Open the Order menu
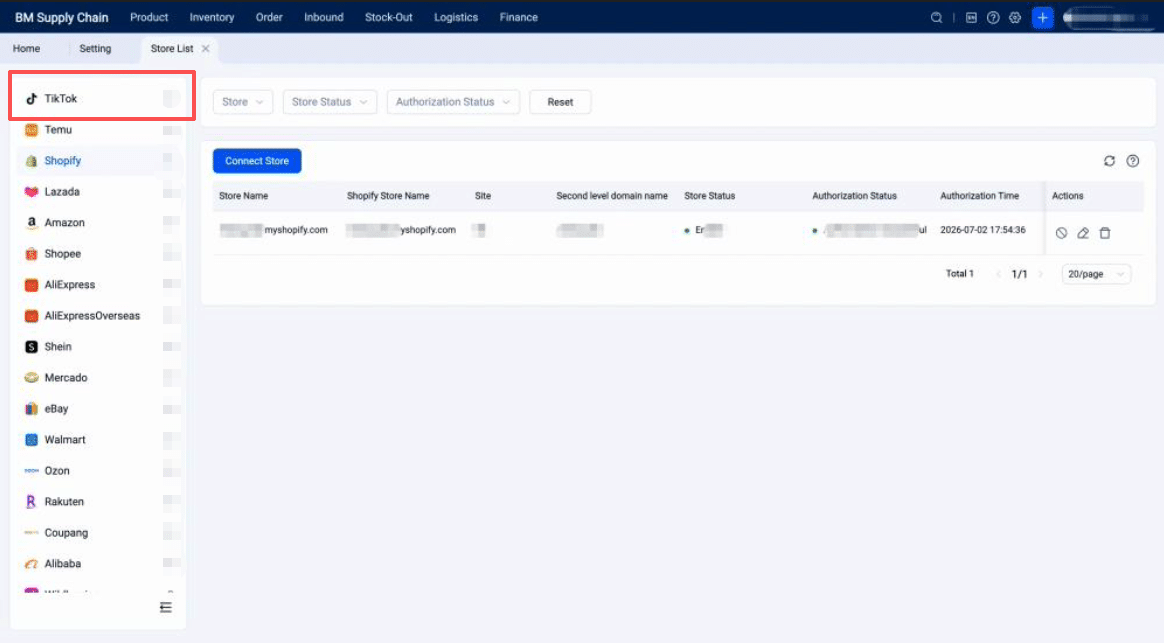 coord(269,17)
